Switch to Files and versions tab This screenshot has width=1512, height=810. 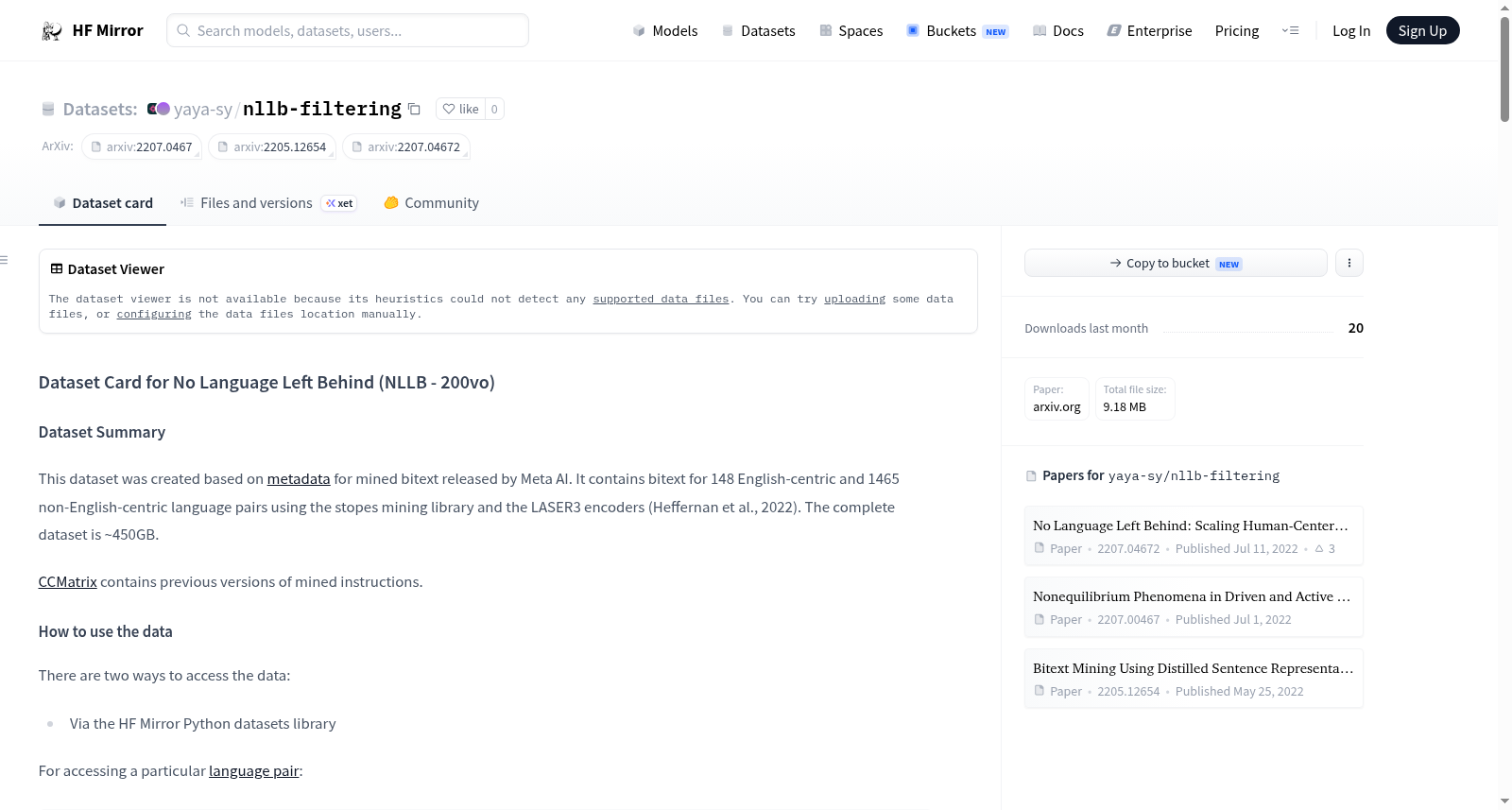coord(268,203)
